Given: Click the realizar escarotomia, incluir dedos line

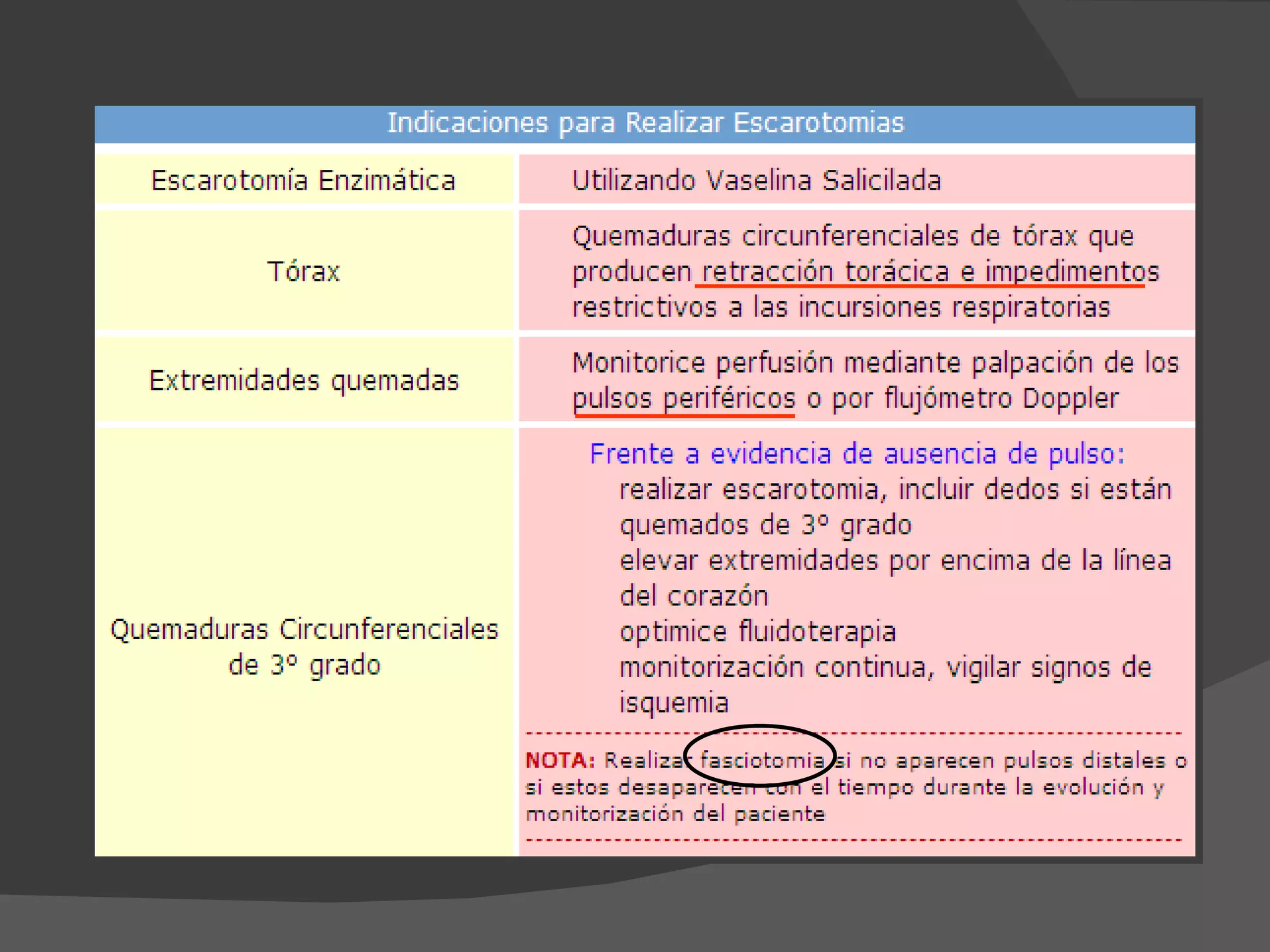Looking at the screenshot, I should [895, 490].
